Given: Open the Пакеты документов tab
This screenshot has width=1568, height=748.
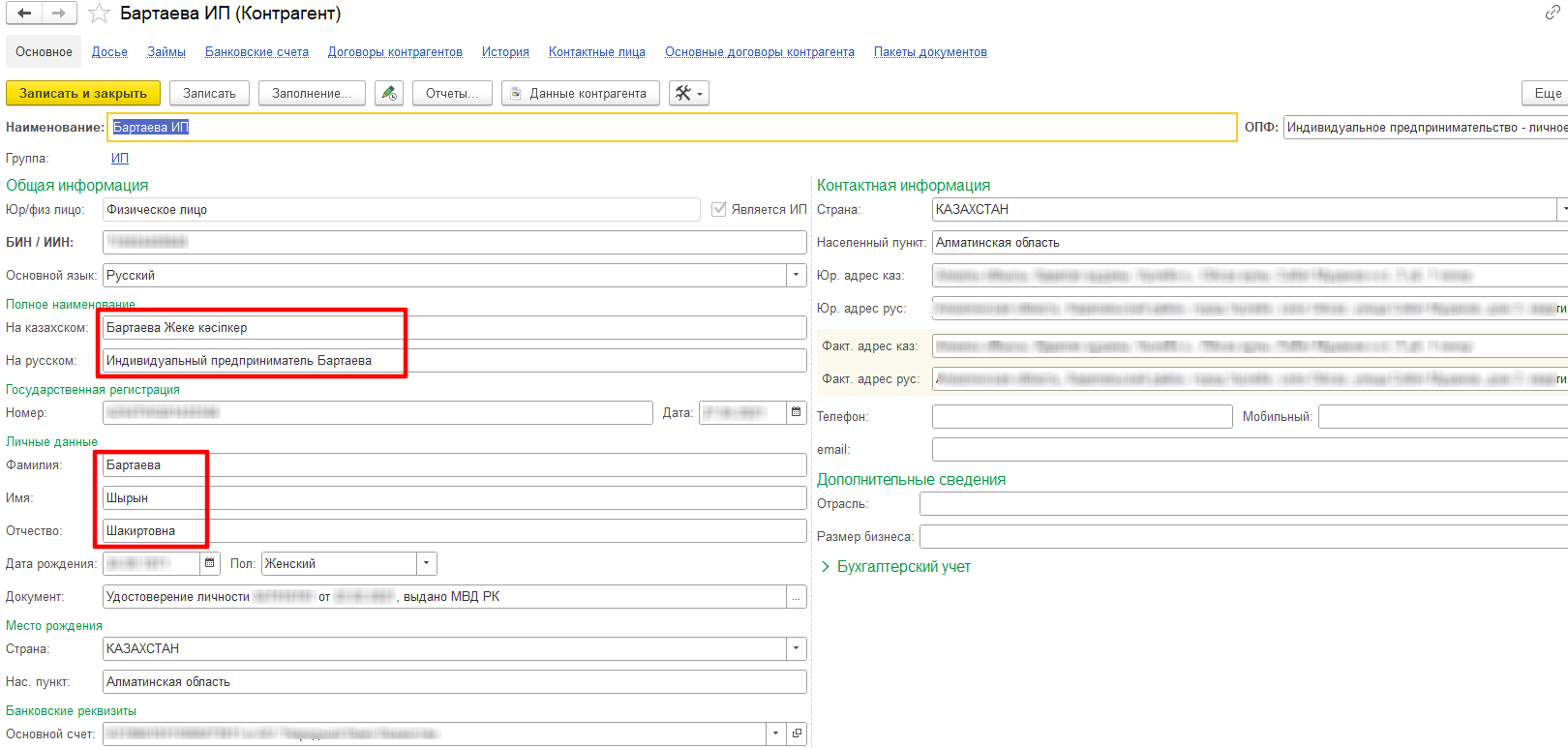Looking at the screenshot, I should (x=930, y=52).
